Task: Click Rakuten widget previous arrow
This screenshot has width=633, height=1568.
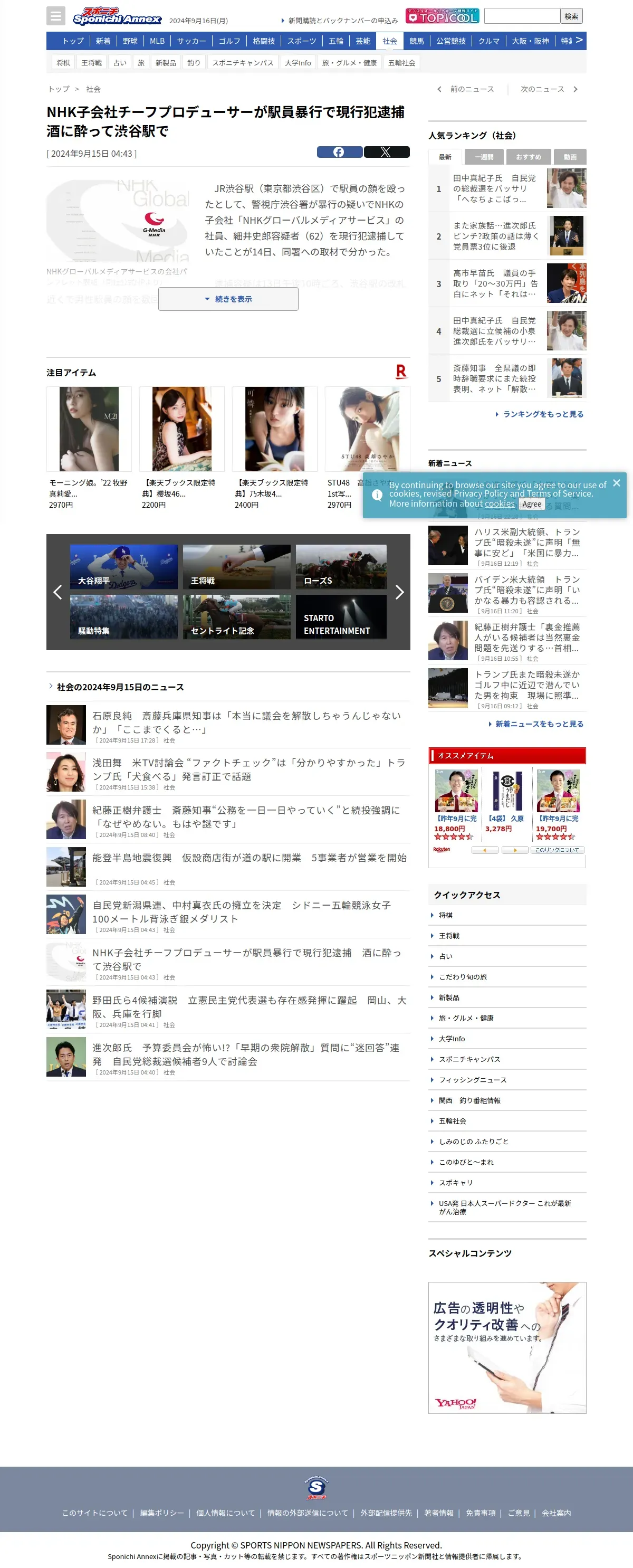Action: (x=484, y=850)
